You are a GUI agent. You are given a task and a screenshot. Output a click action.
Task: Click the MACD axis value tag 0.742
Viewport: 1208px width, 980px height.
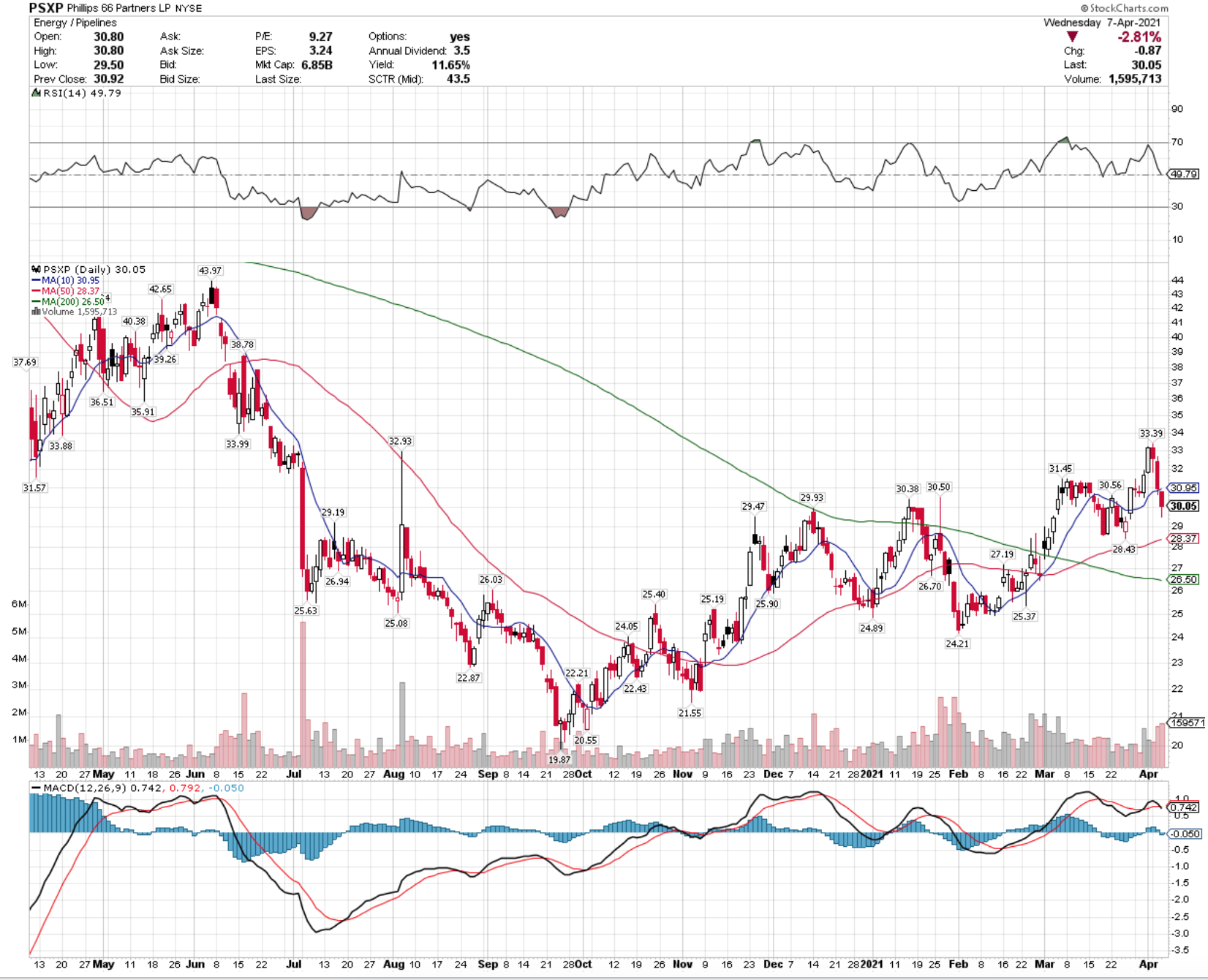[x=1184, y=807]
